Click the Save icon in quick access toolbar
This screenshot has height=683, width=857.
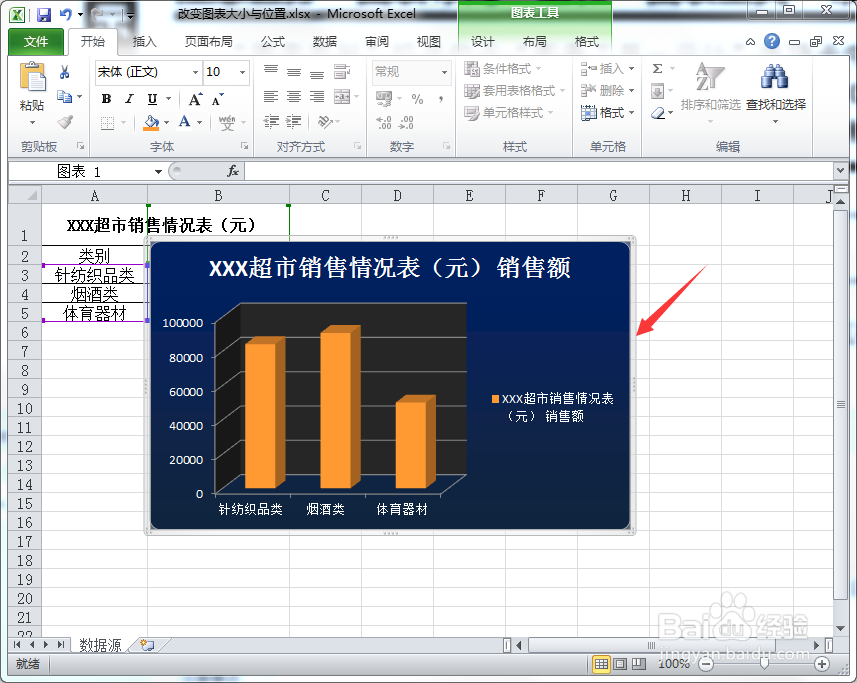pos(44,14)
